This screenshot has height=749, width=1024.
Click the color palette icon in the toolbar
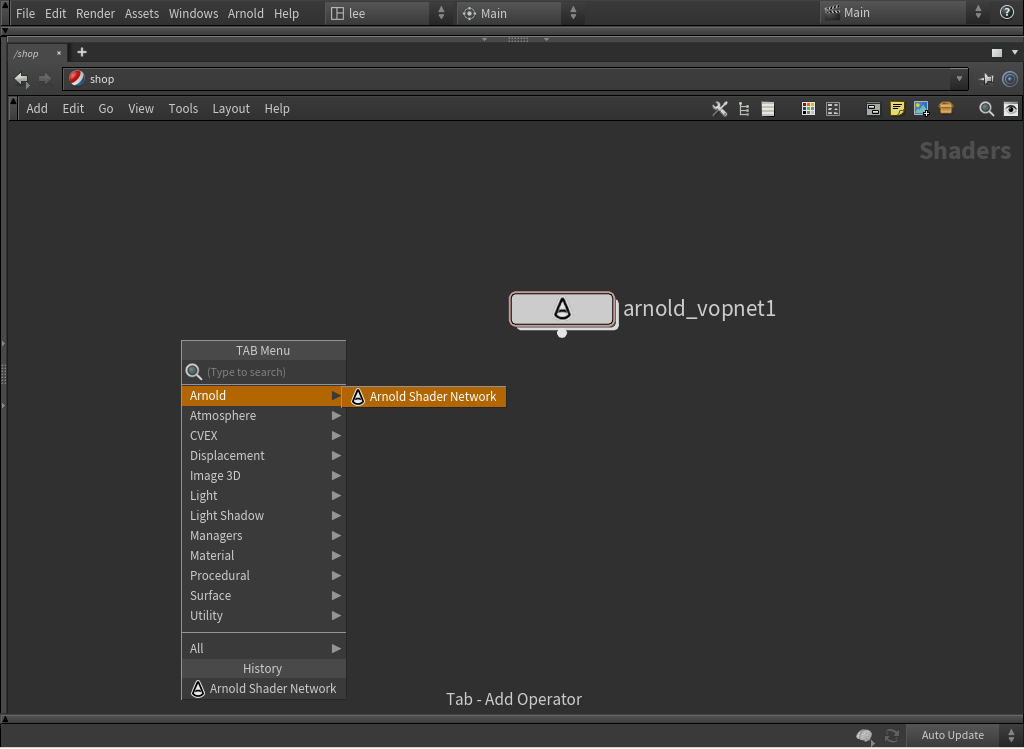(808, 108)
